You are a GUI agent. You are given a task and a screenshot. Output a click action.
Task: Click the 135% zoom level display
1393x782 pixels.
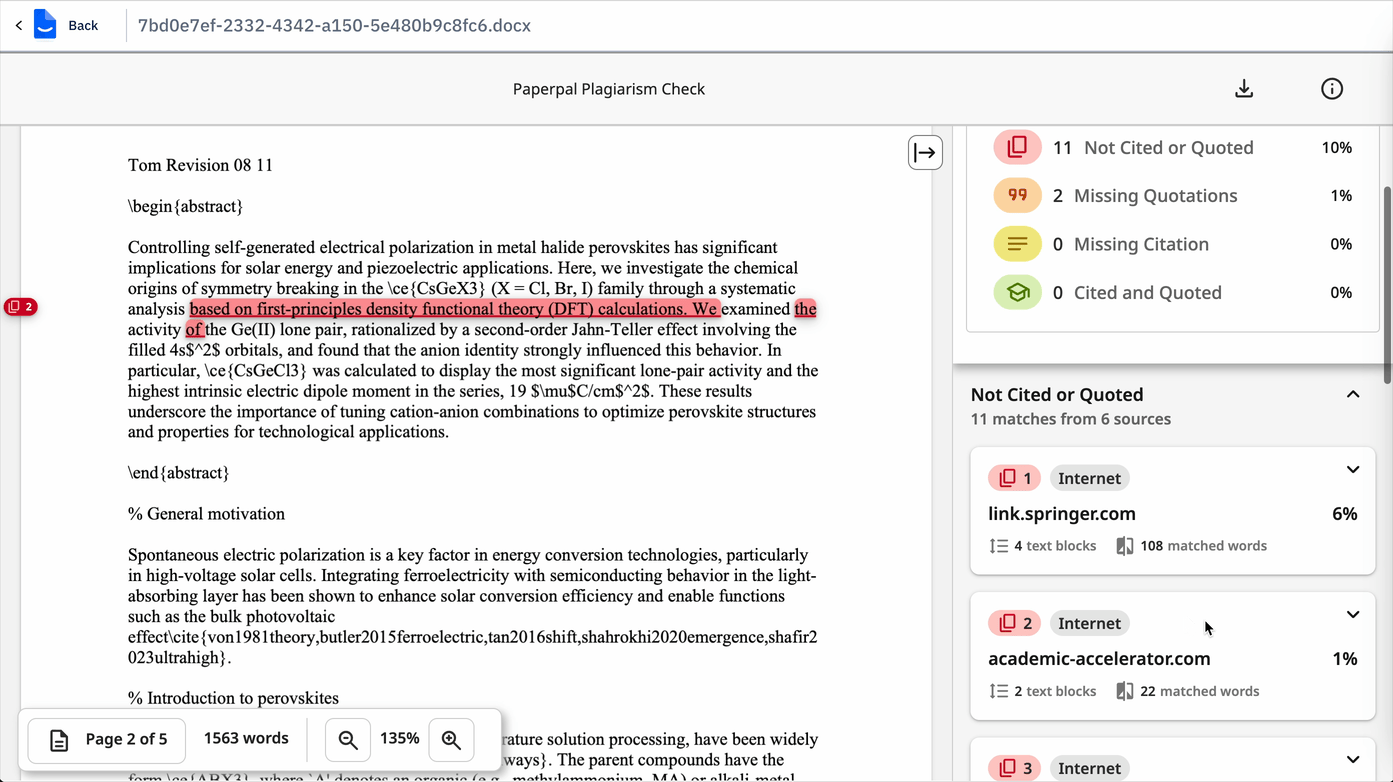coord(399,739)
